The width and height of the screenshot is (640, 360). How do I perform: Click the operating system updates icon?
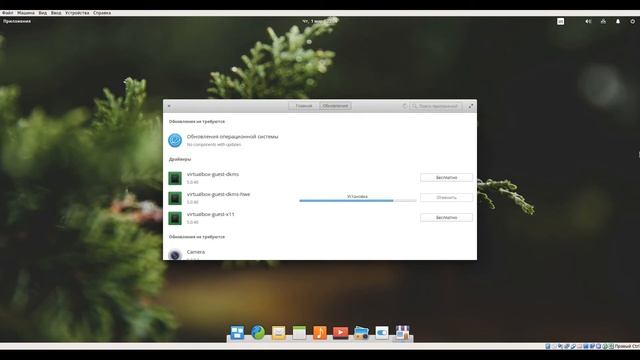[175, 140]
